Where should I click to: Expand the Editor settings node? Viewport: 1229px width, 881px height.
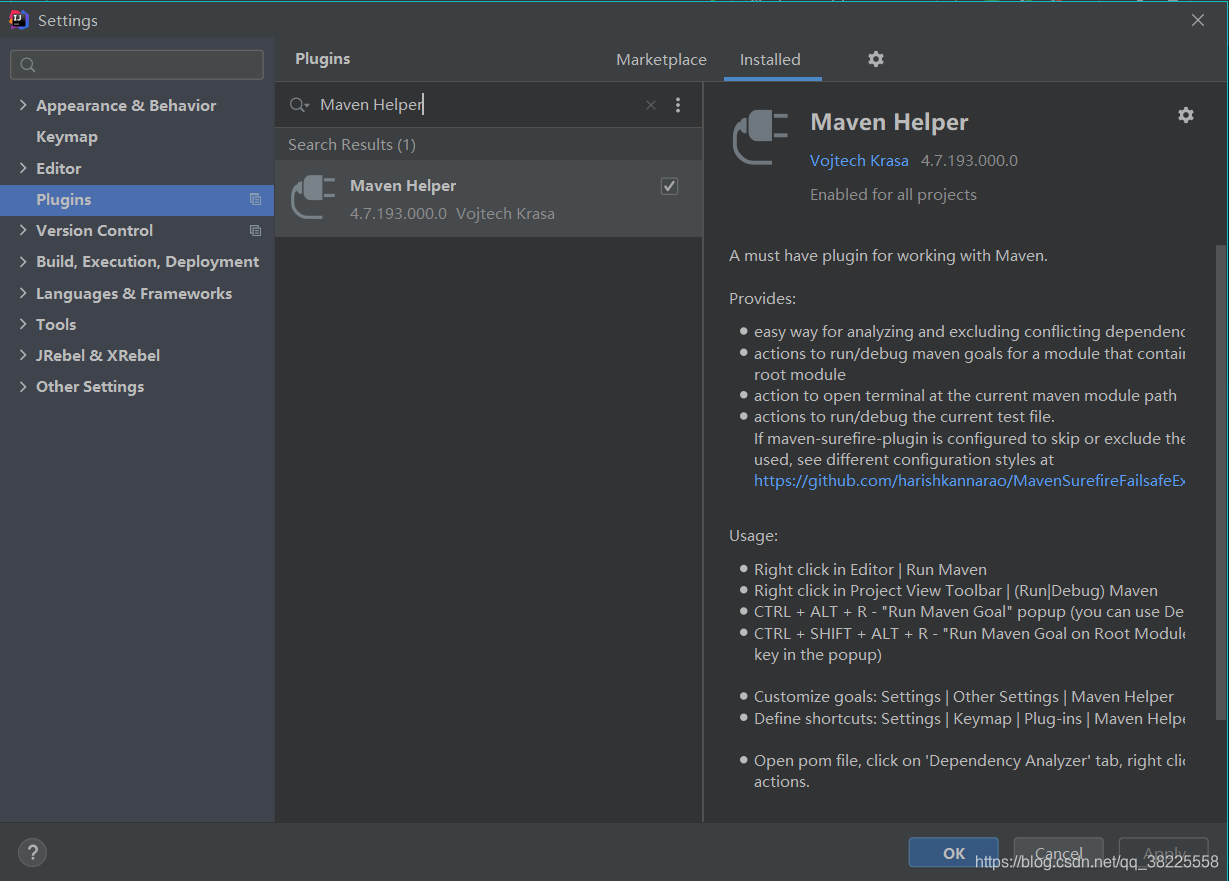[23, 168]
